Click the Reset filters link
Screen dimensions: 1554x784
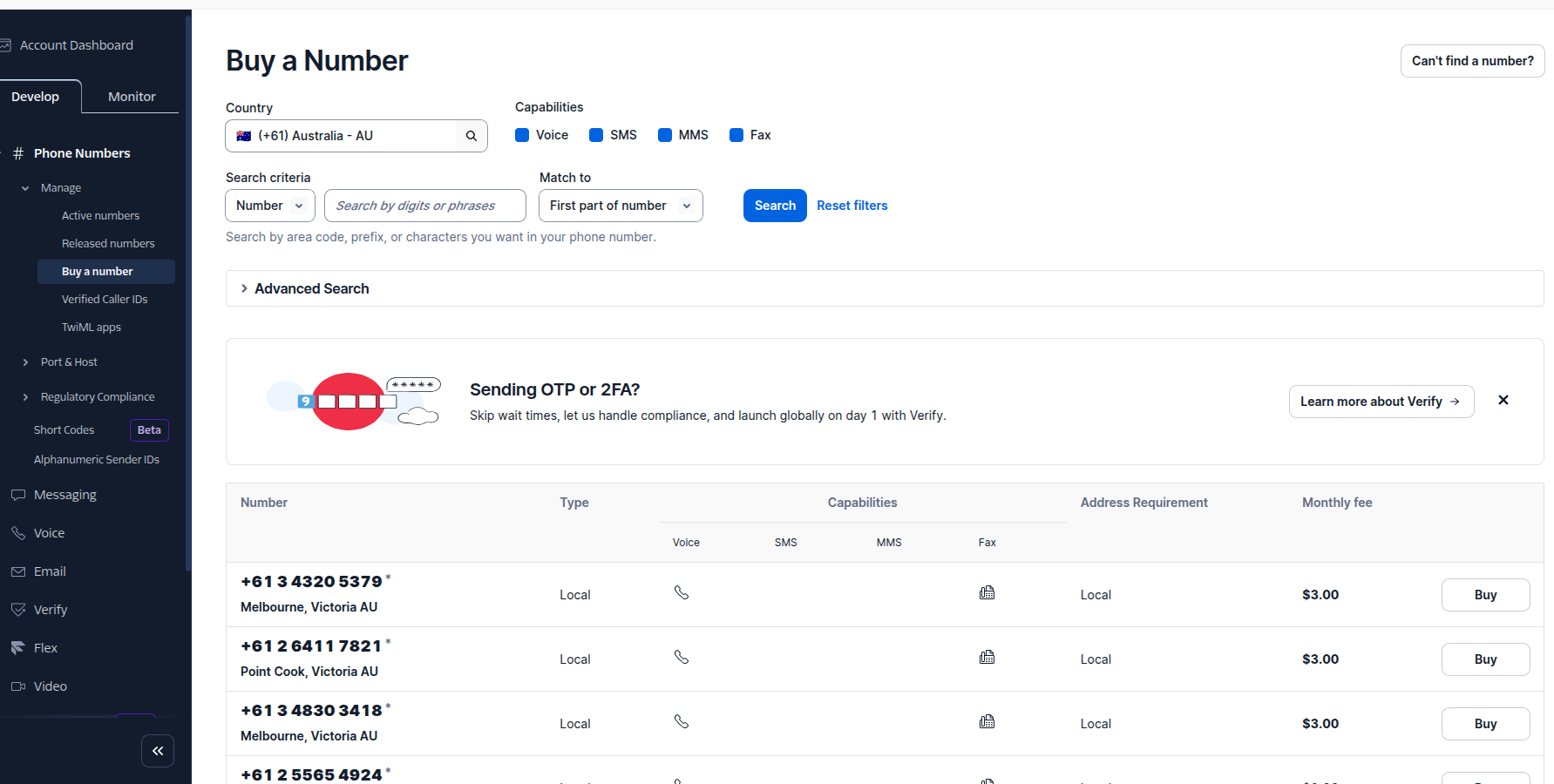point(852,206)
